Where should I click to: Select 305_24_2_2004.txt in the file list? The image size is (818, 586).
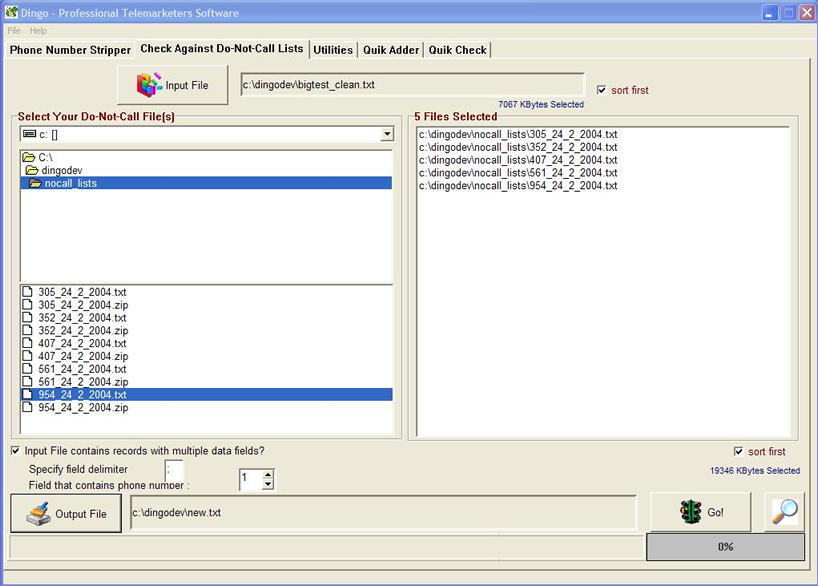82,292
